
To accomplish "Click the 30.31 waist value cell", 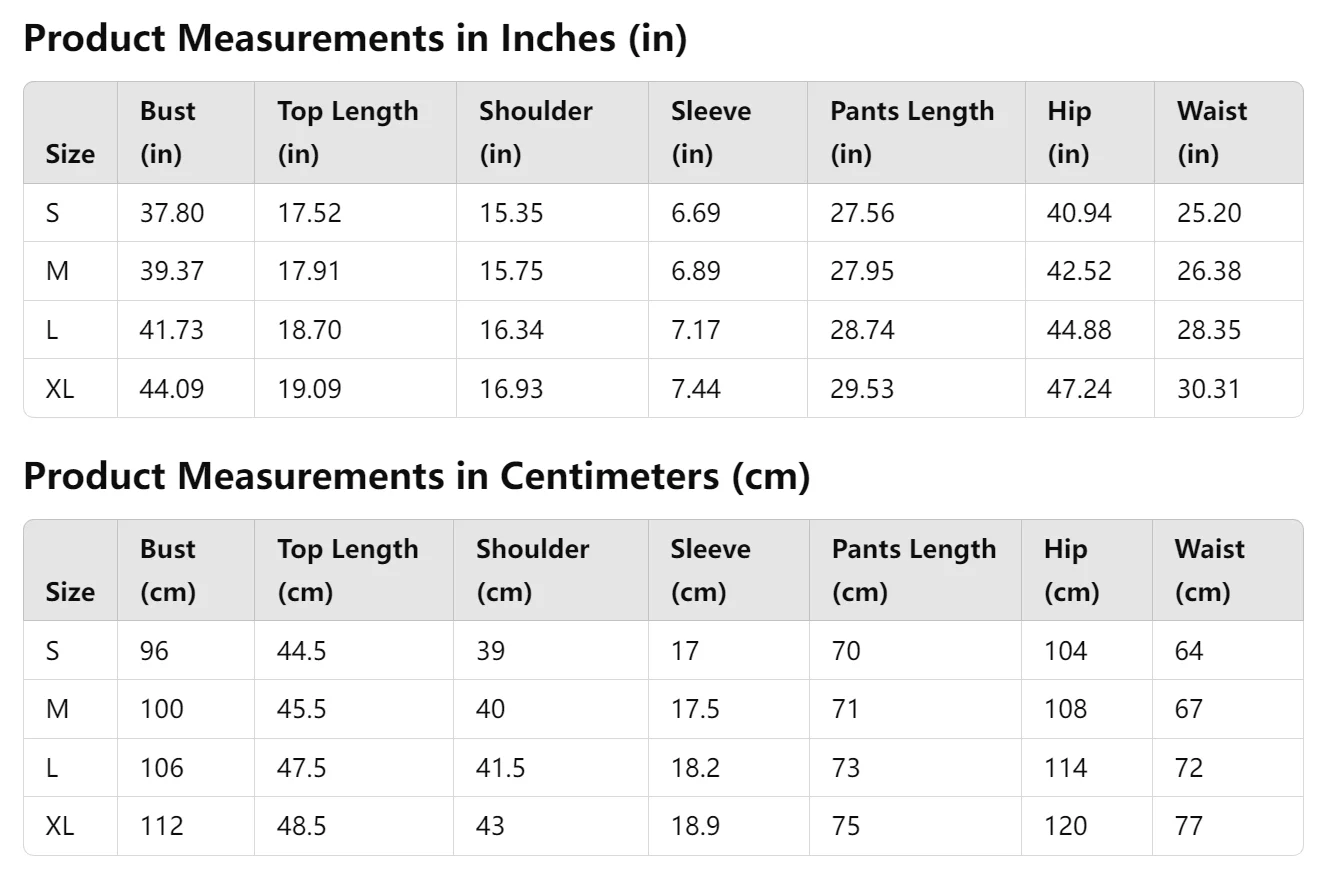I will click(1209, 388).
